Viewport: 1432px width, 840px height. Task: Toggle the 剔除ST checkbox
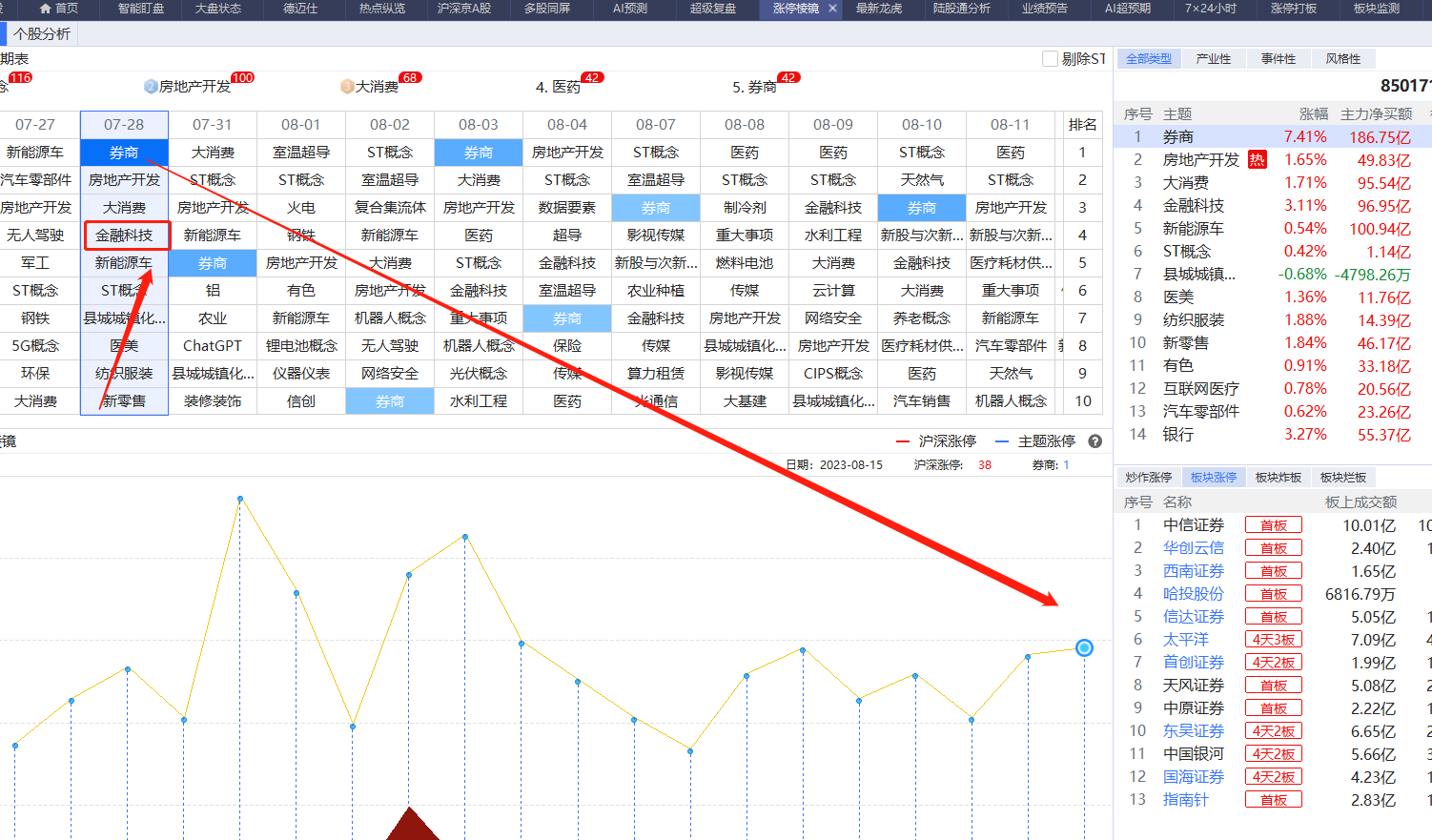tap(1051, 59)
